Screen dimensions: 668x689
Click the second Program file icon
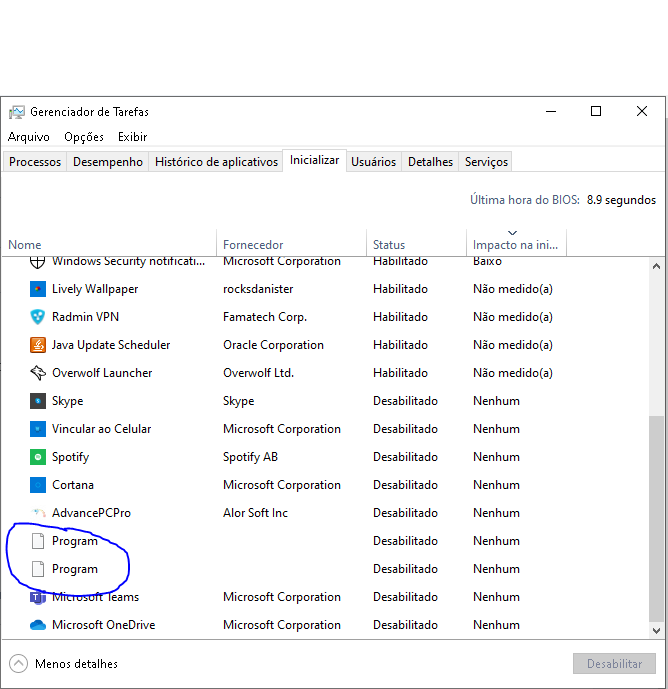(38, 569)
